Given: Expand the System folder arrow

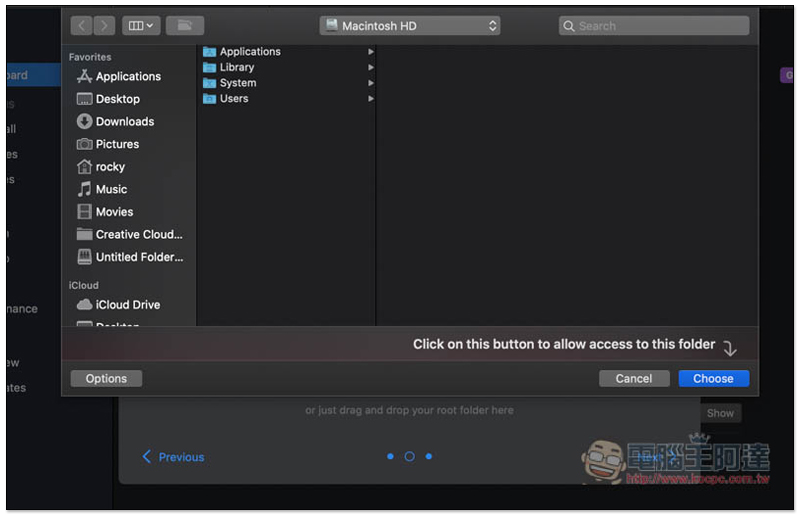Looking at the screenshot, I should click(x=371, y=83).
